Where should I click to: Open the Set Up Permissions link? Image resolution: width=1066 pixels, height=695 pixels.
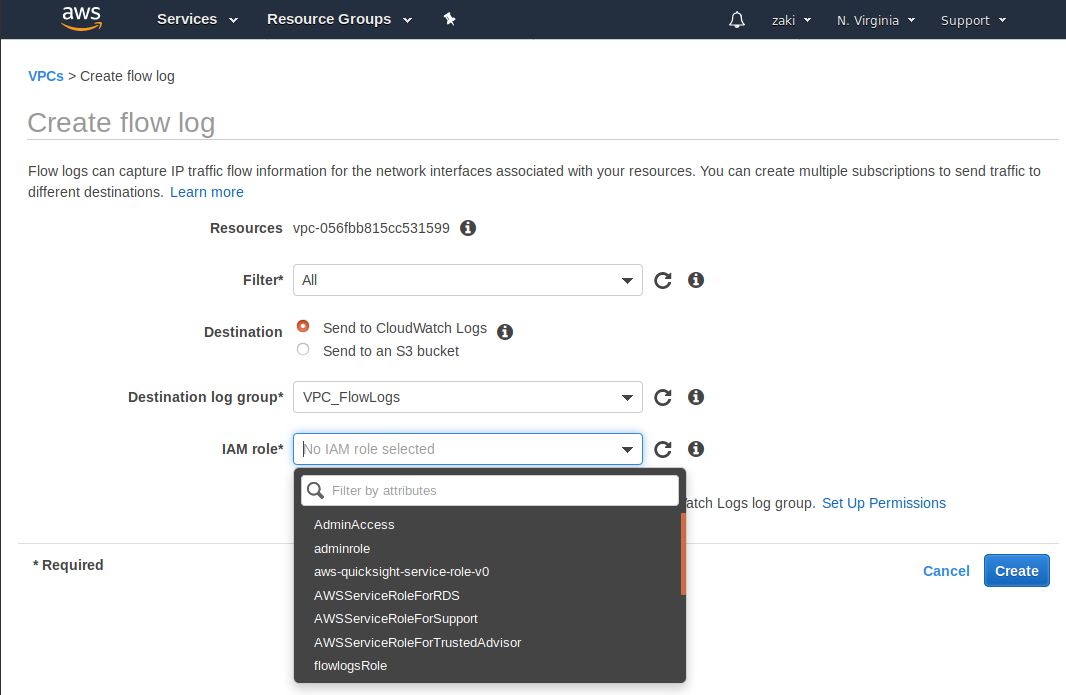883,503
